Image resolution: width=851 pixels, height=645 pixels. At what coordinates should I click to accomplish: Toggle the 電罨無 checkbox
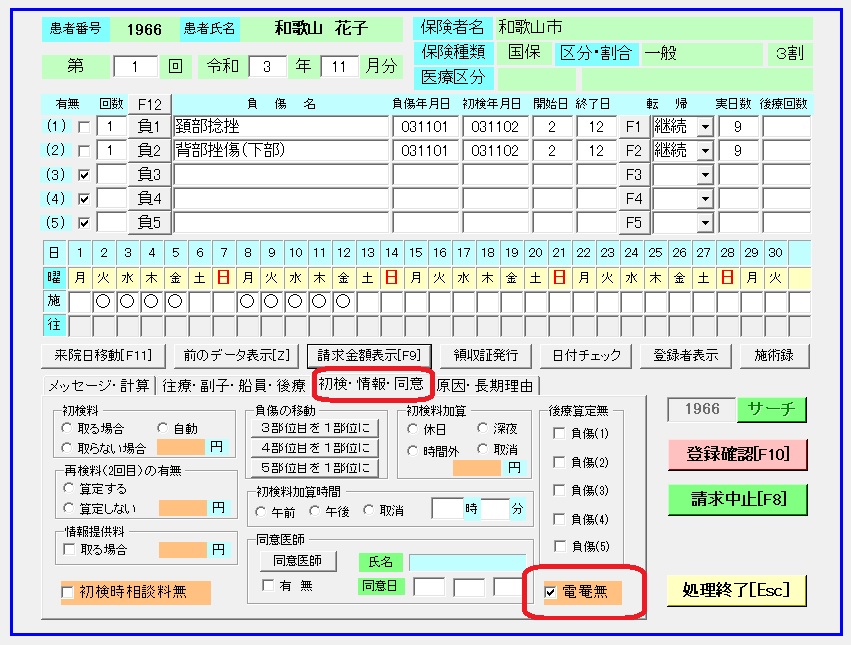coord(551,592)
